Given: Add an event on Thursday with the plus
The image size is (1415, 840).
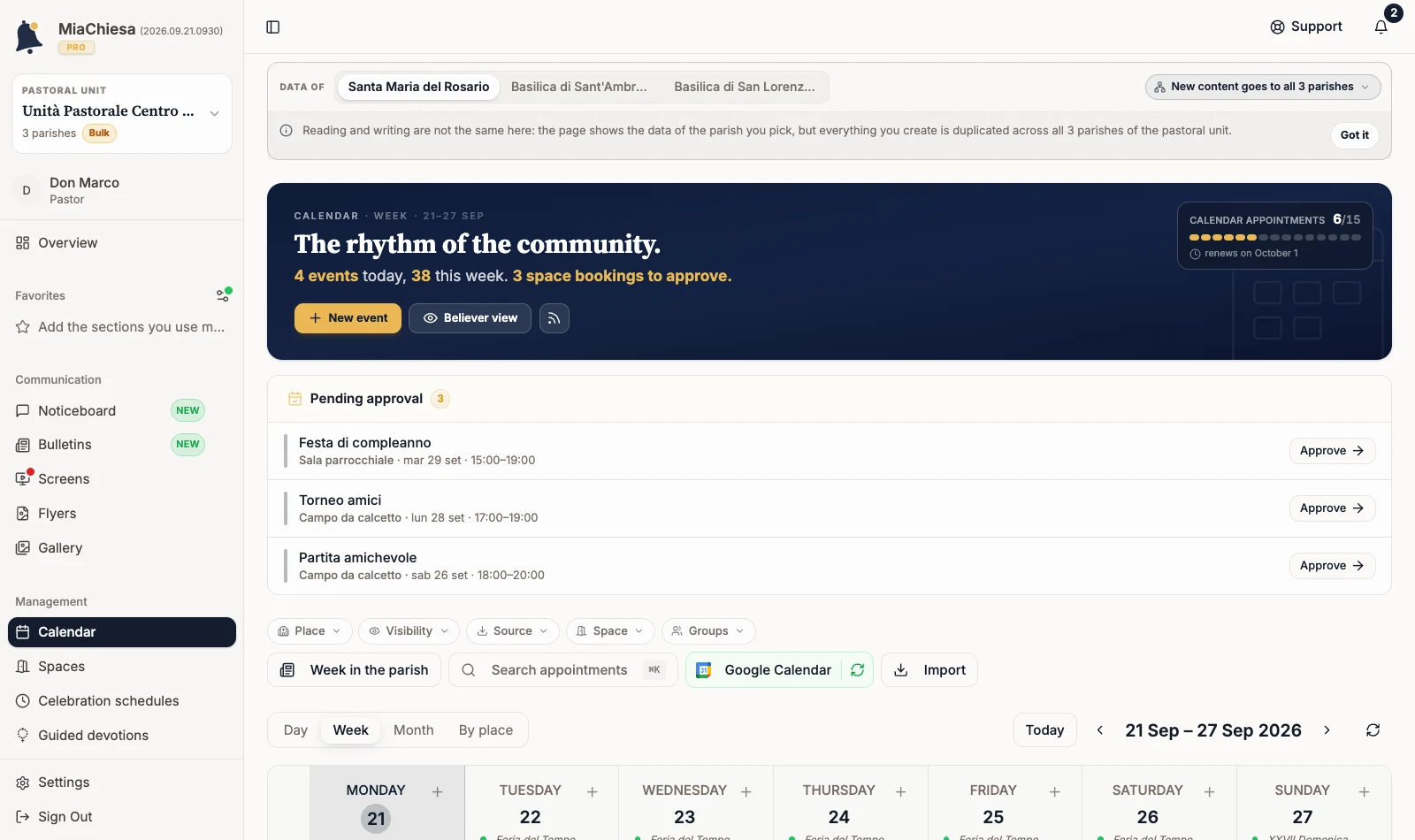Looking at the screenshot, I should point(901,792).
